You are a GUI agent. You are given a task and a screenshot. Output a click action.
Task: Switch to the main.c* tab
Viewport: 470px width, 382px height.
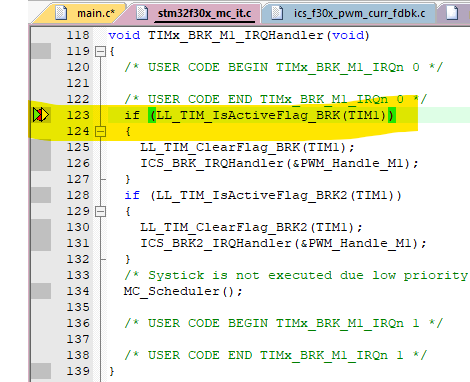pos(96,13)
